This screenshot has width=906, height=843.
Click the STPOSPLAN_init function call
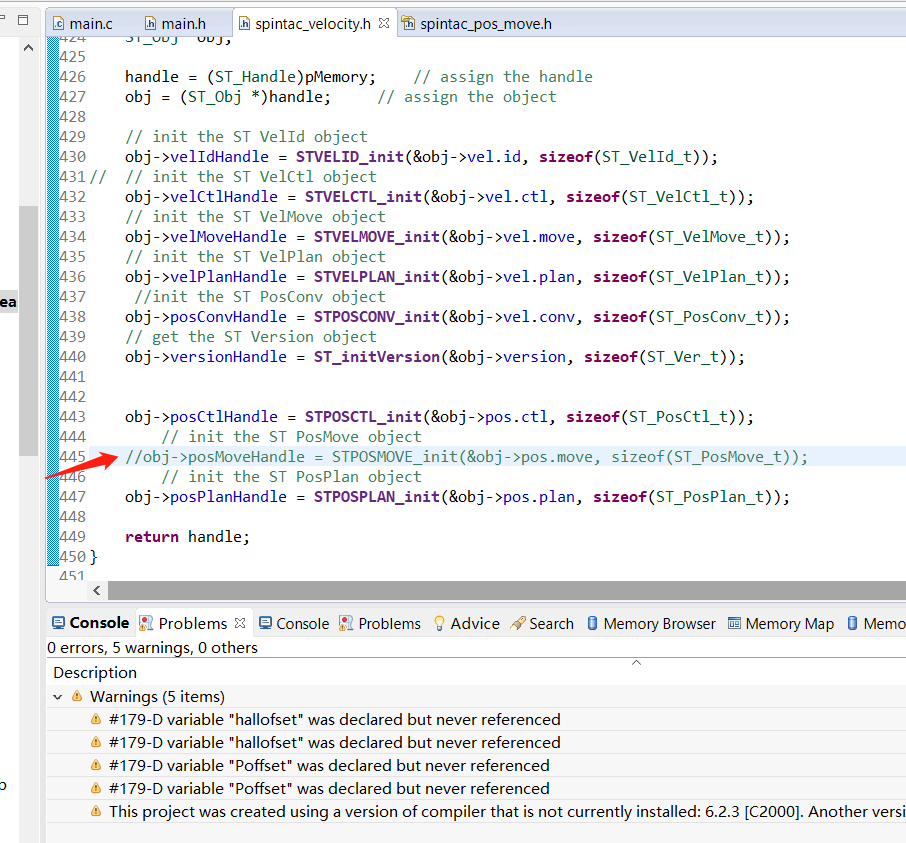click(377, 497)
